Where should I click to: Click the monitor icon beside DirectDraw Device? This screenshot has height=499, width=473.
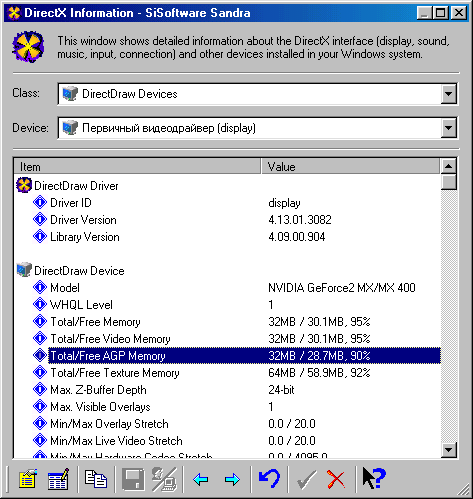[24, 270]
